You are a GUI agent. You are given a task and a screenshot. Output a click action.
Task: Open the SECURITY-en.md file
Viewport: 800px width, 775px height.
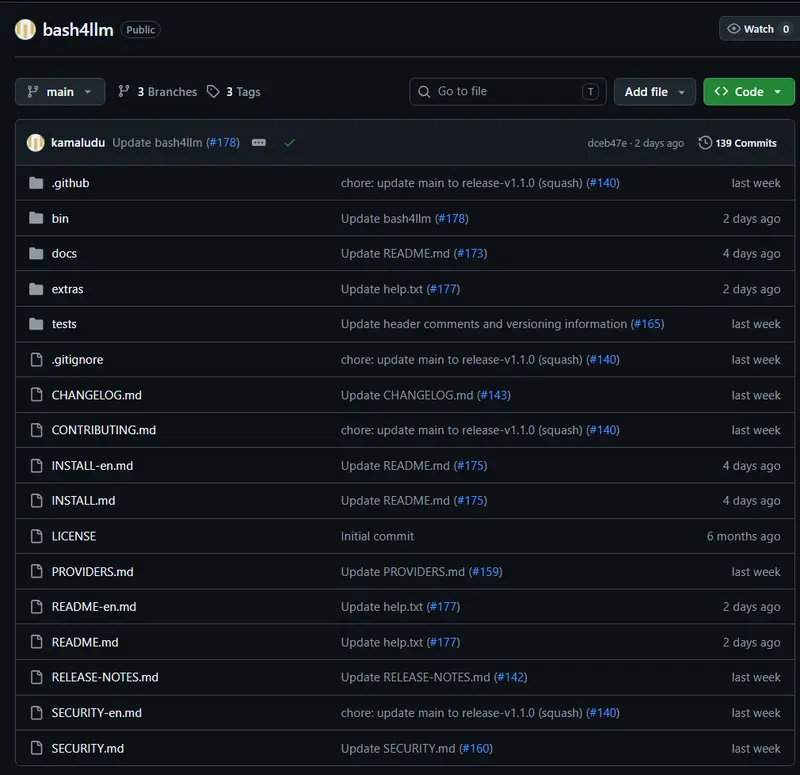[x=96, y=713]
